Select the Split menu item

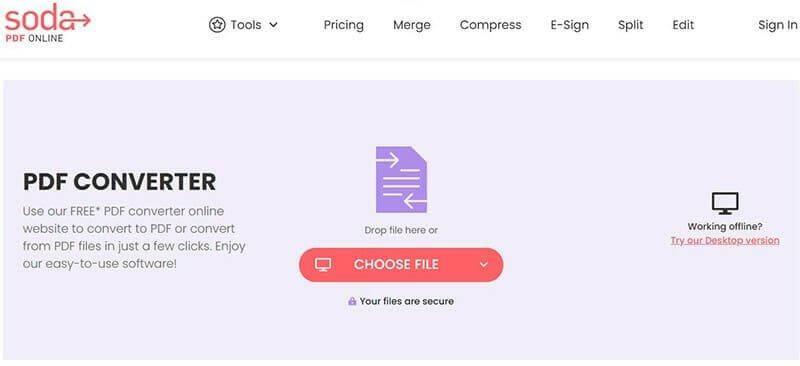point(631,25)
